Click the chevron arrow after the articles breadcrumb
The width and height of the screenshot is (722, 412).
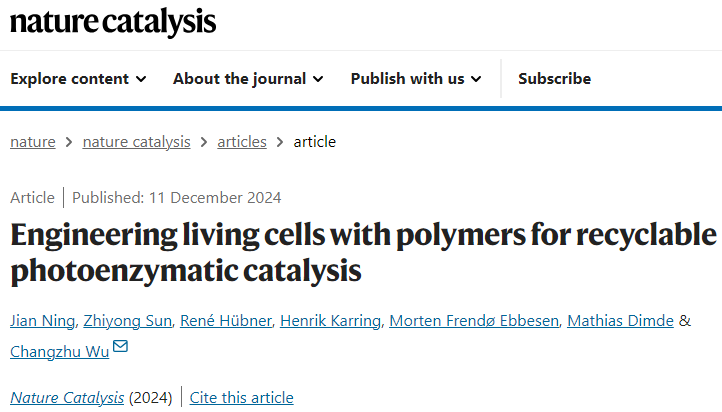[280, 142]
